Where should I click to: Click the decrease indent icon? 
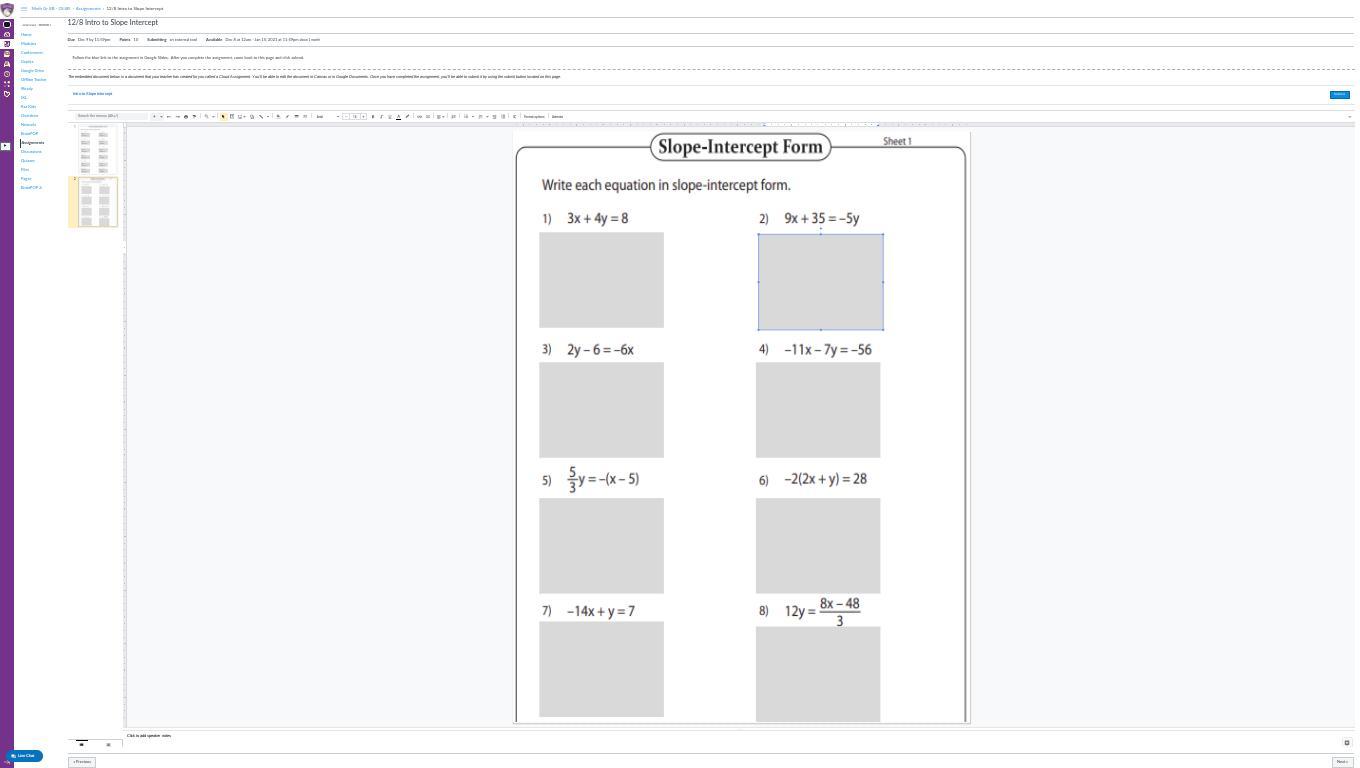click(494, 116)
